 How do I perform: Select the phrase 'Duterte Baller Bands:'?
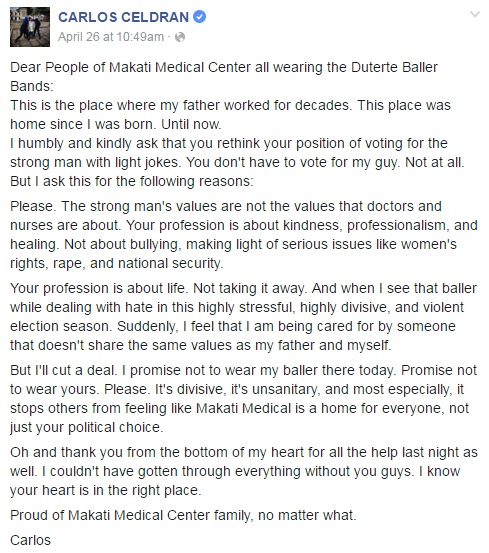tap(224, 77)
